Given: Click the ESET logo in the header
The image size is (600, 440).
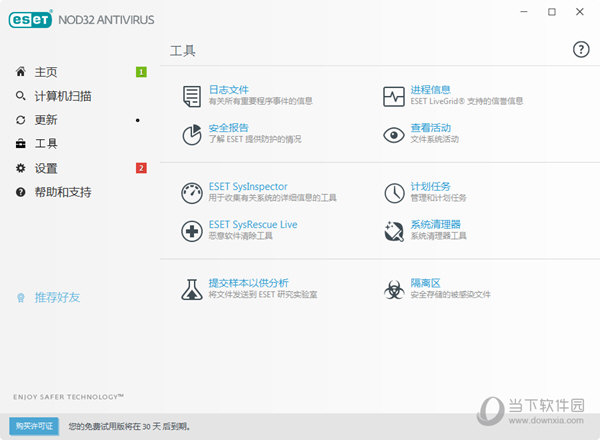Looking at the screenshot, I should coord(30,19).
